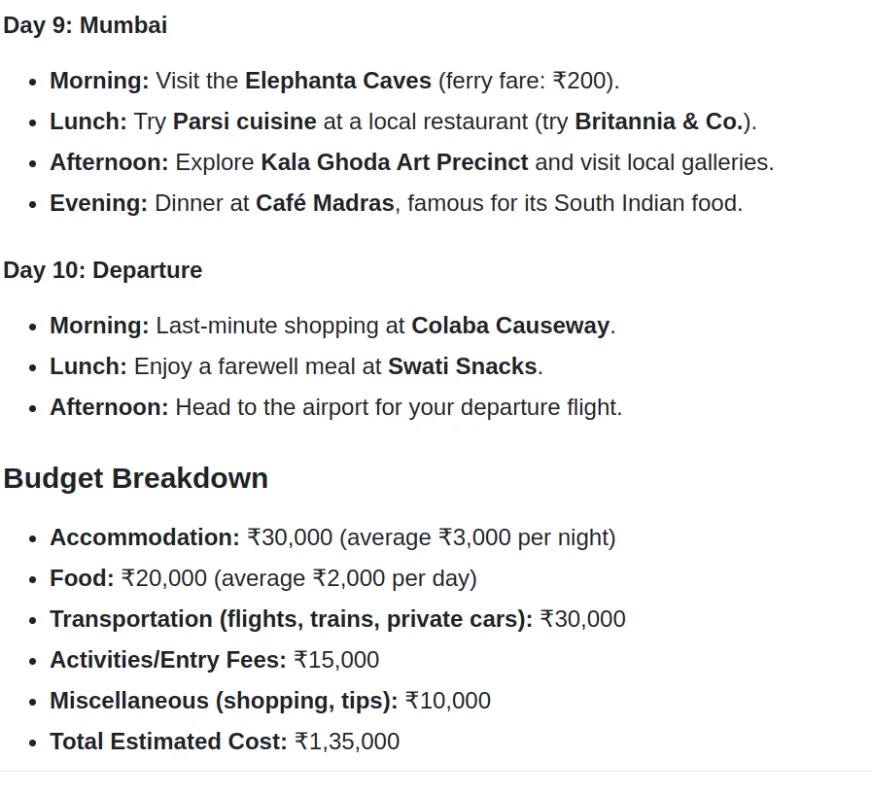
Task: Click the Day 10: Departure heading
Action: pyautogui.click(x=103, y=271)
